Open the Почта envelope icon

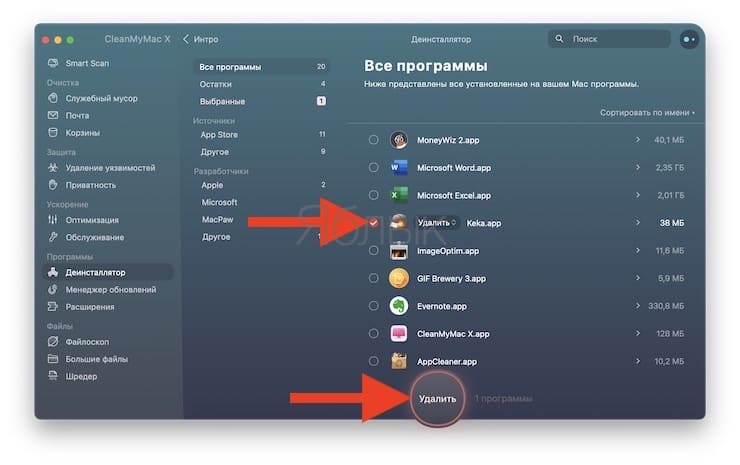pyautogui.click(x=53, y=115)
